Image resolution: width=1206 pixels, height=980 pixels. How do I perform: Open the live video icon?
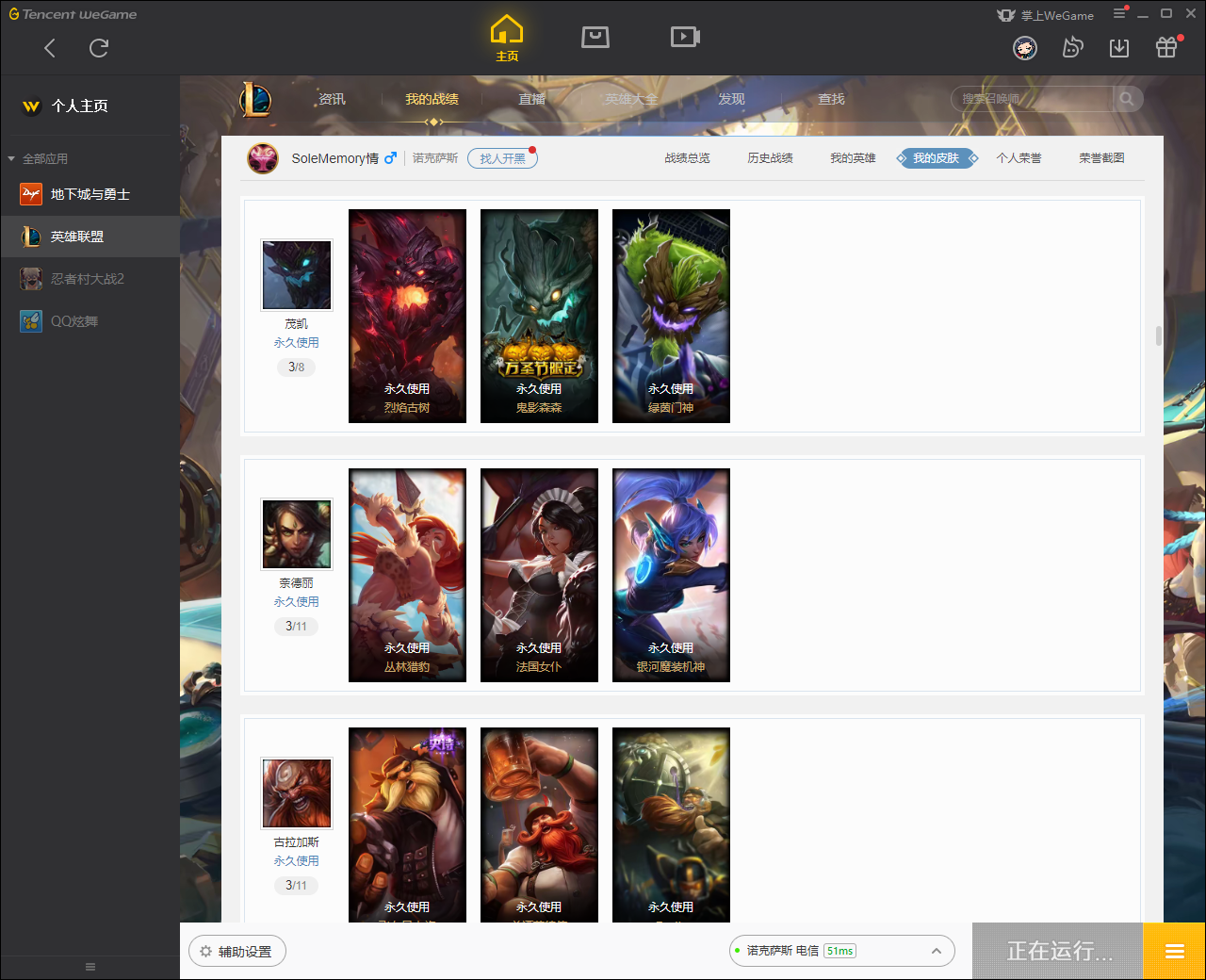tap(685, 37)
